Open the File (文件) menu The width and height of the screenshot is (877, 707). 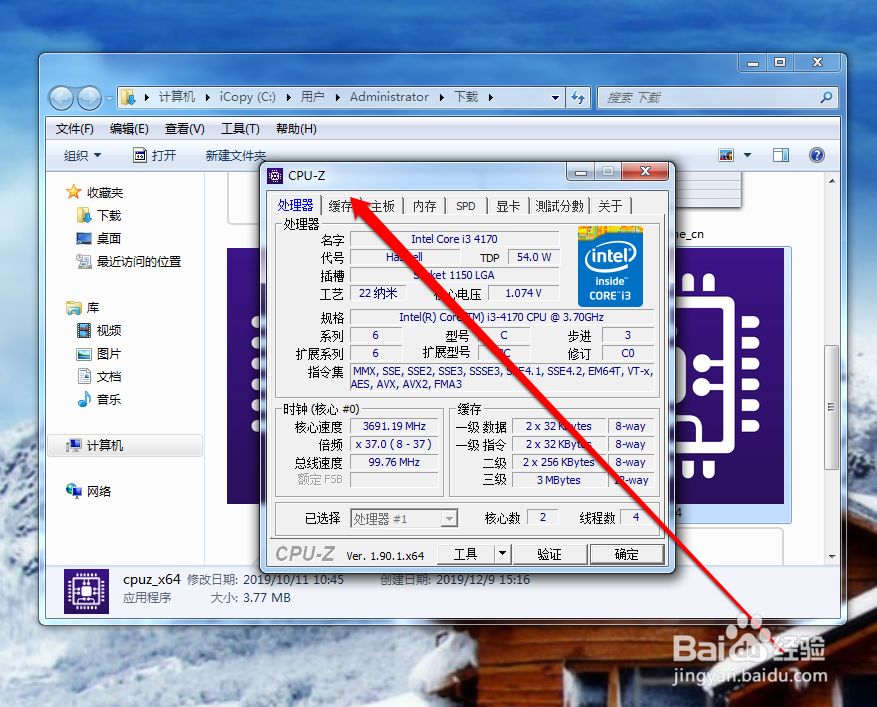74,129
